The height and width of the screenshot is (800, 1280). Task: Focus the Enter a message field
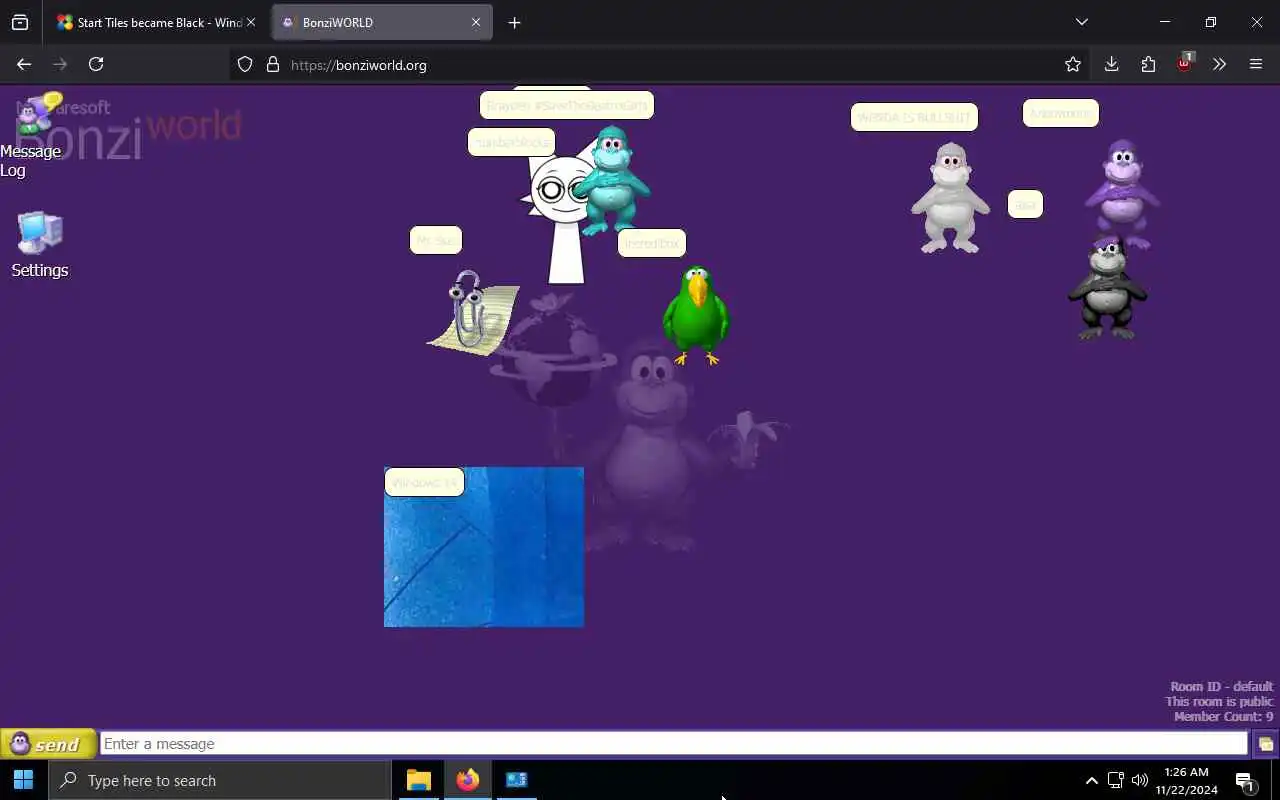[674, 744]
